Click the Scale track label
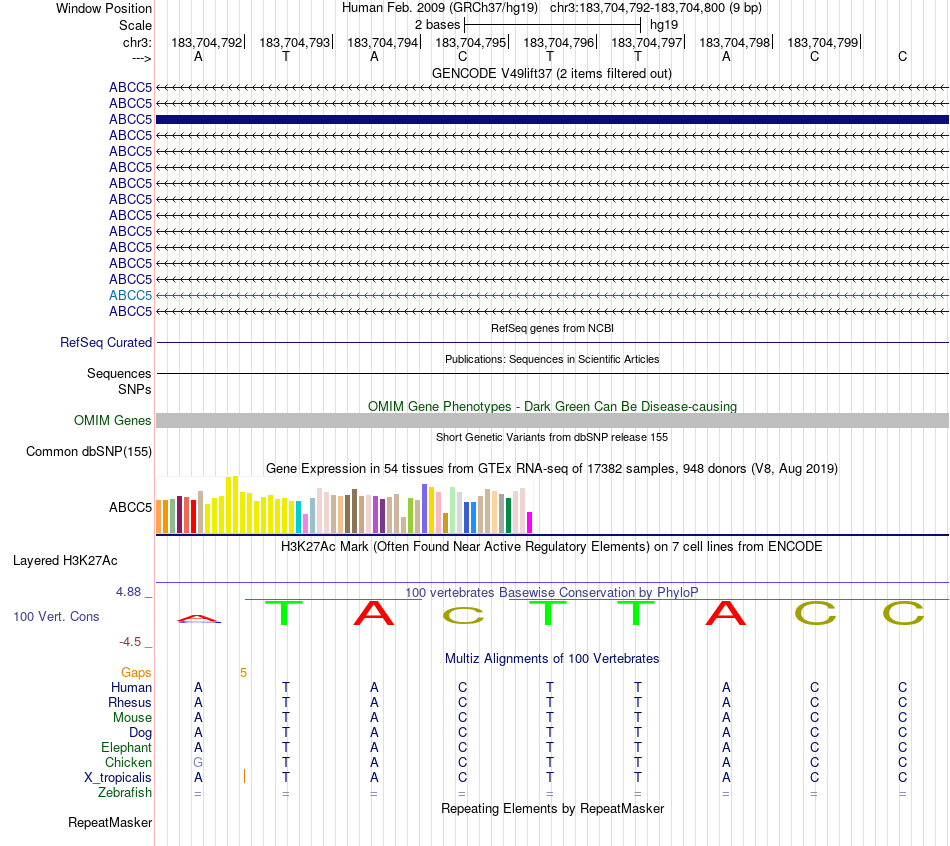This screenshot has width=950, height=846. pyautogui.click(x=135, y=25)
